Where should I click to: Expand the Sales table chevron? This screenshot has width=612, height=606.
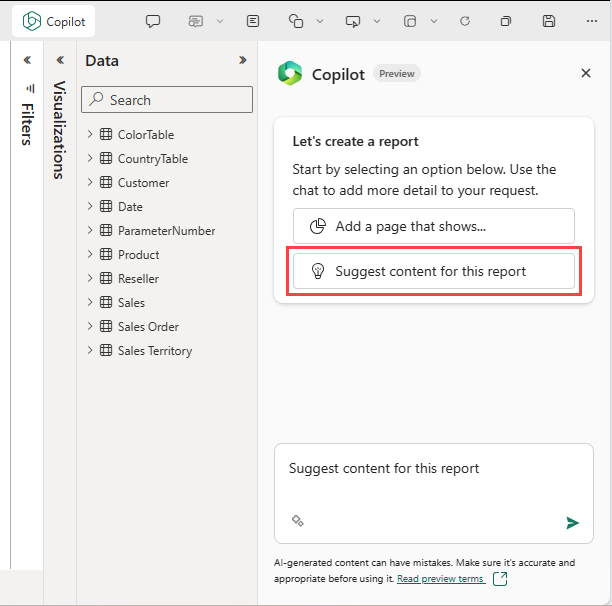tap(90, 302)
